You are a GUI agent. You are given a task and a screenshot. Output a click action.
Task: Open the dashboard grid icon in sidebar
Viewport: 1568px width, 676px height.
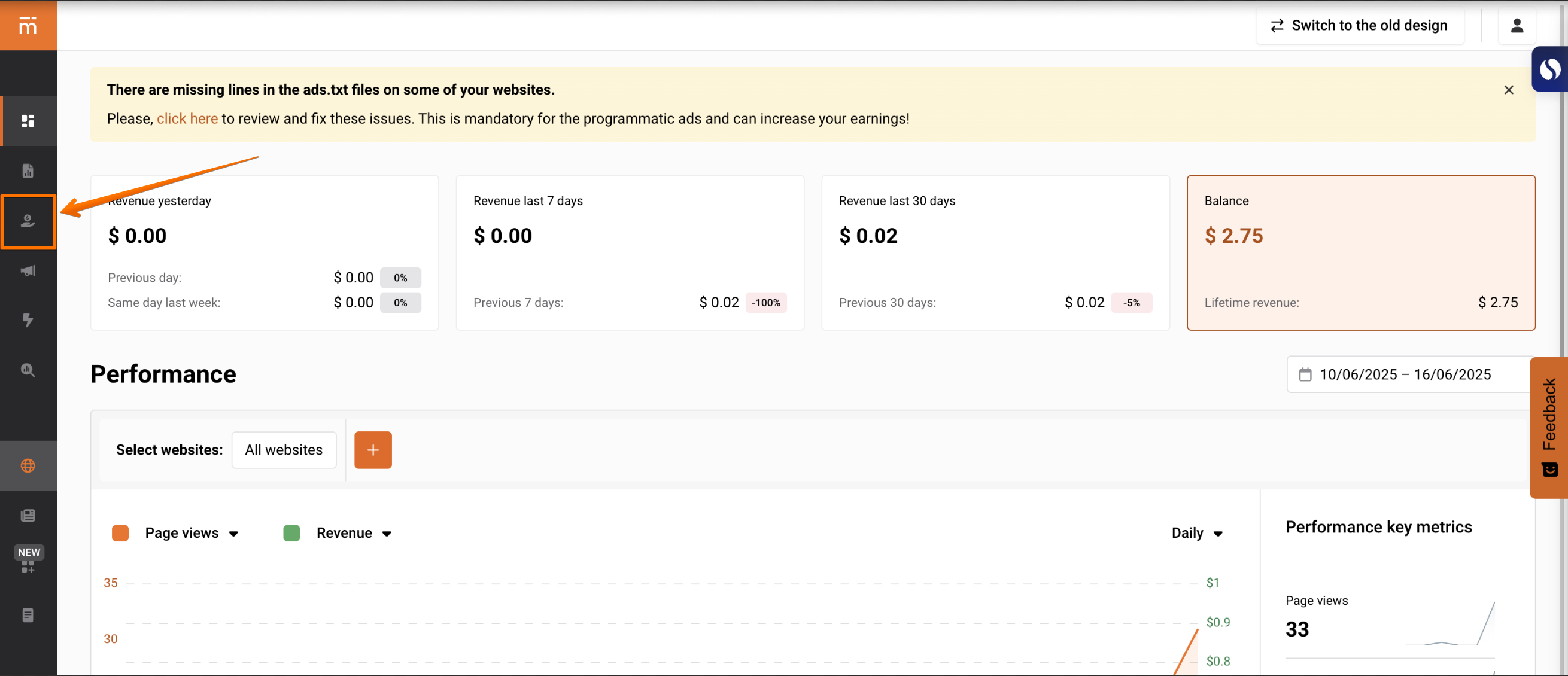(x=28, y=121)
